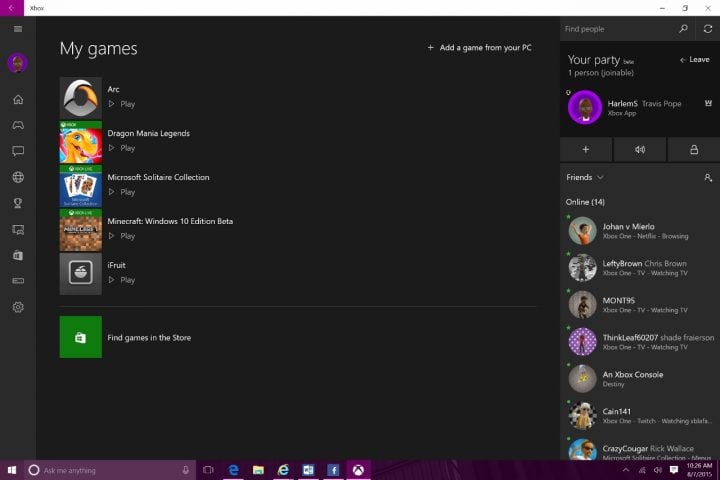Open the Messages chat bubble icon
The image size is (720, 480).
click(x=18, y=151)
